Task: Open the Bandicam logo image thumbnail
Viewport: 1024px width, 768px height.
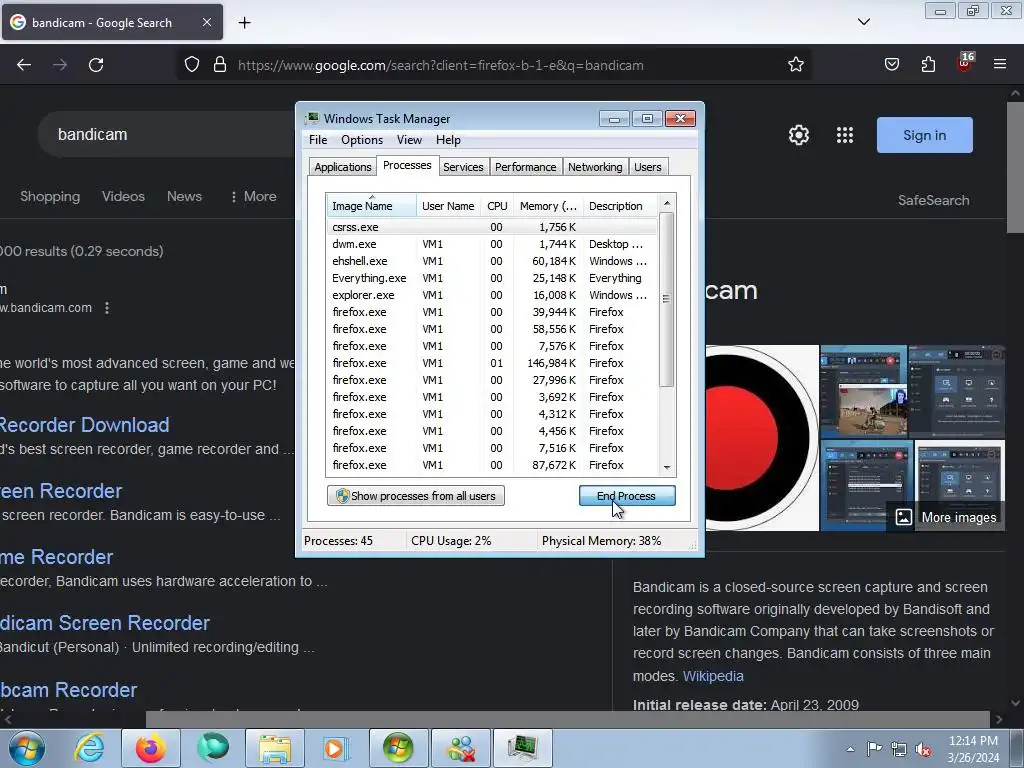Action: (762, 438)
